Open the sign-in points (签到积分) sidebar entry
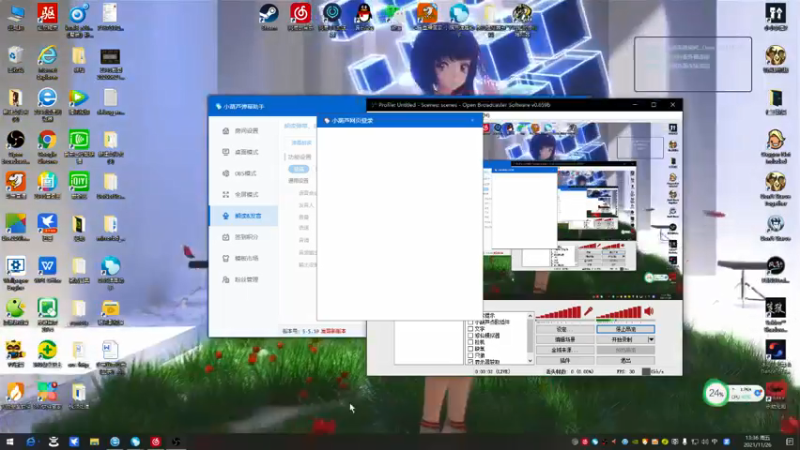The height and width of the screenshot is (450, 800). coord(241,237)
